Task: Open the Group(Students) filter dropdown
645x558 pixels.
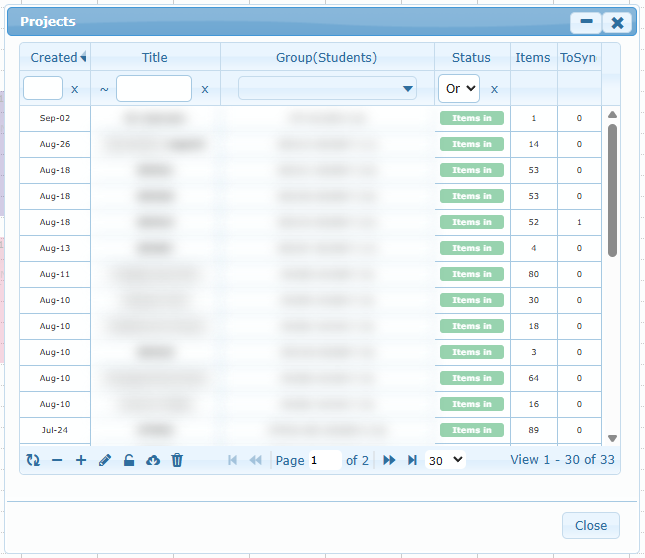Action: 327,88
